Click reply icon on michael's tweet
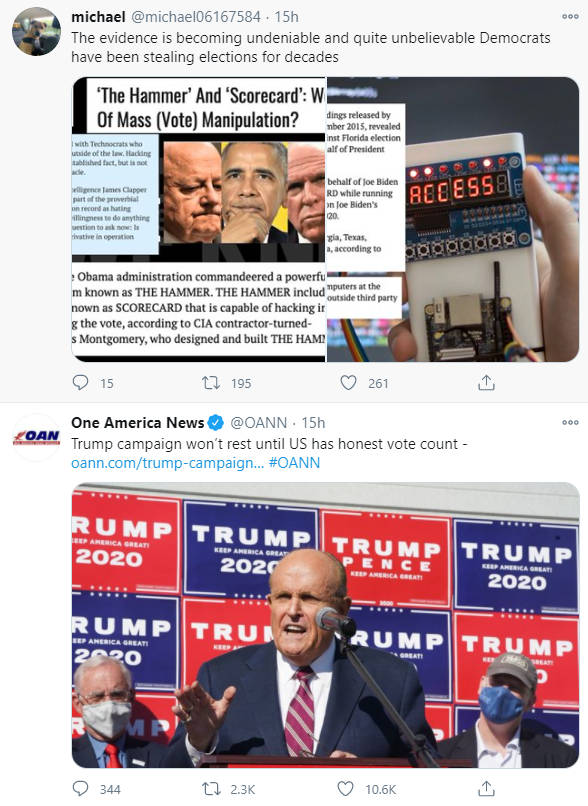 click(x=80, y=382)
